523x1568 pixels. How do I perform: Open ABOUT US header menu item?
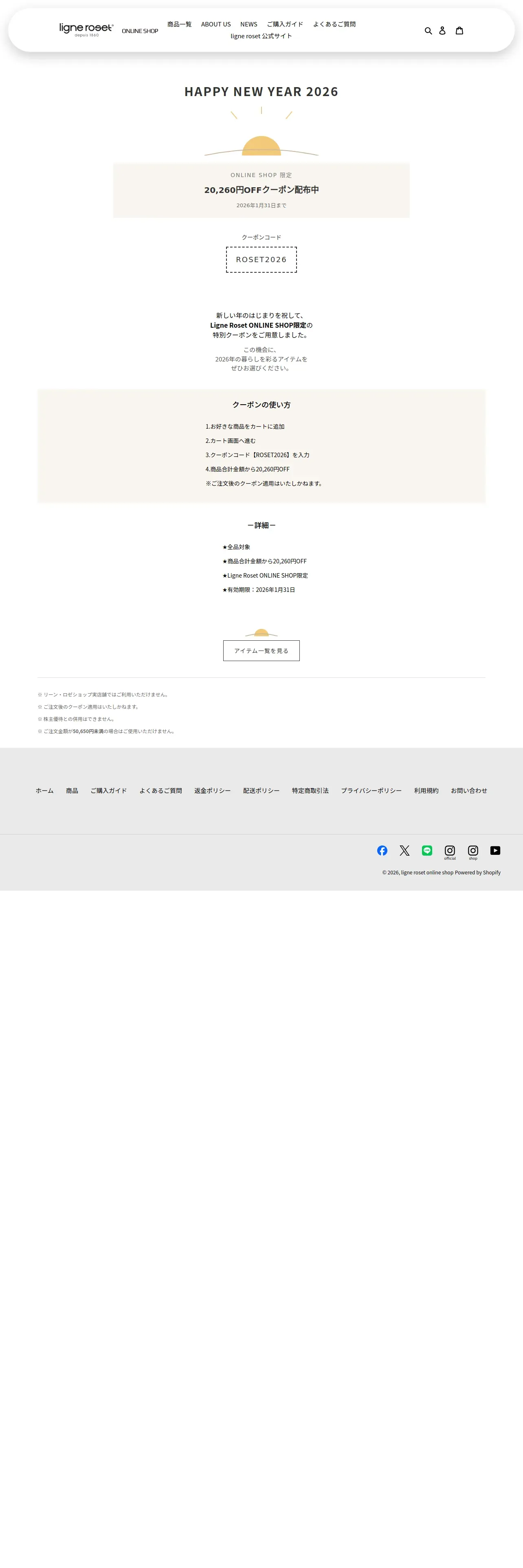pyautogui.click(x=216, y=24)
